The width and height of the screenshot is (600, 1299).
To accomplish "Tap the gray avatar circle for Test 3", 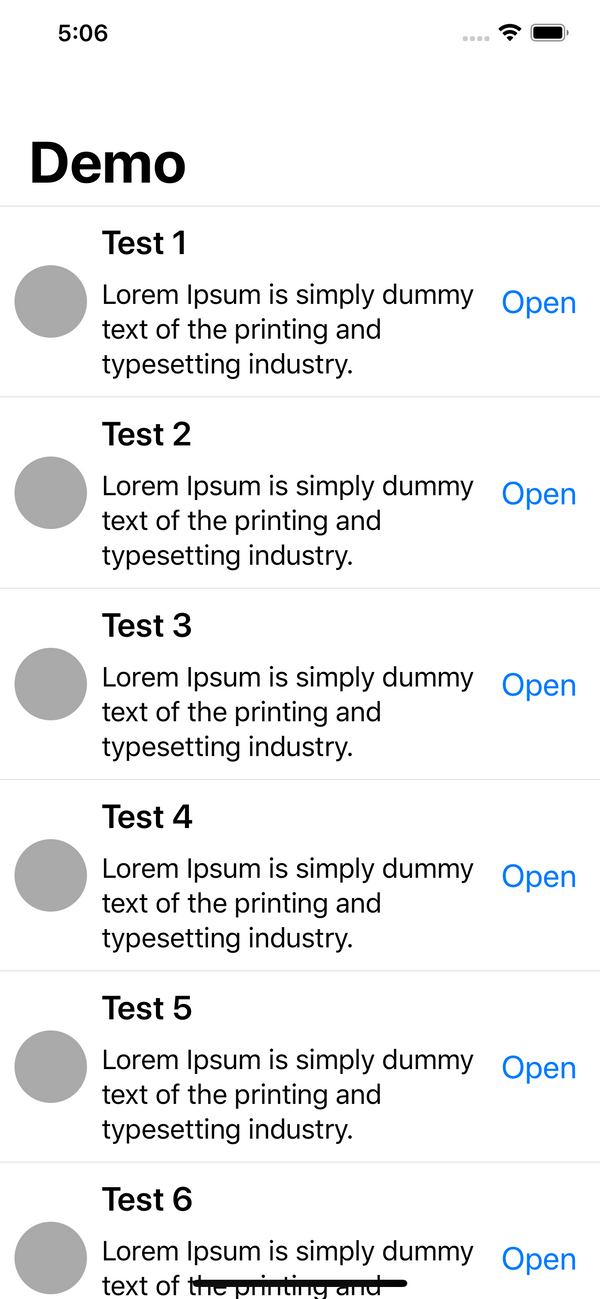I will (x=51, y=684).
